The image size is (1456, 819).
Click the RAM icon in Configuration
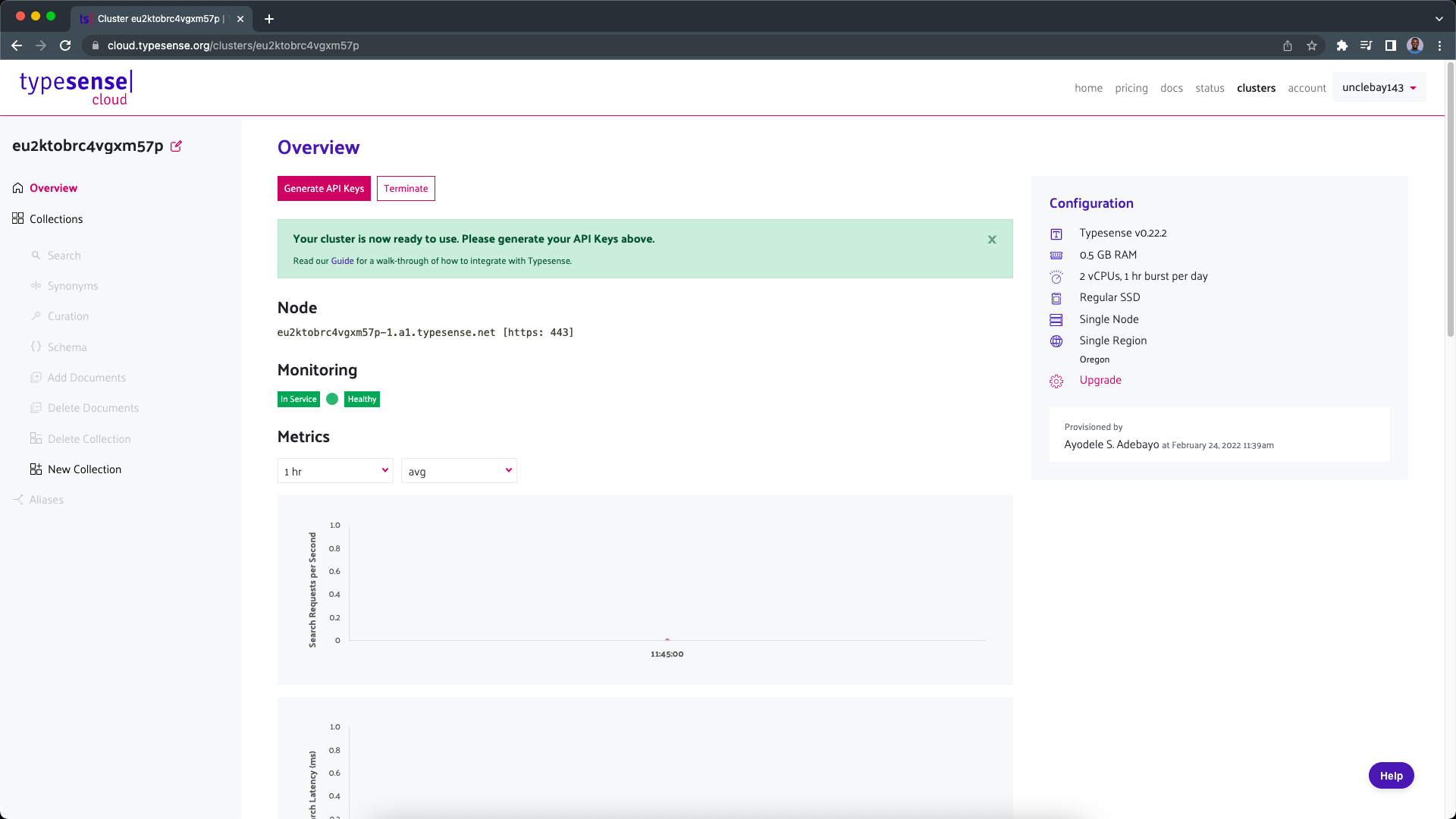pyautogui.click(x=1056, y=256)
